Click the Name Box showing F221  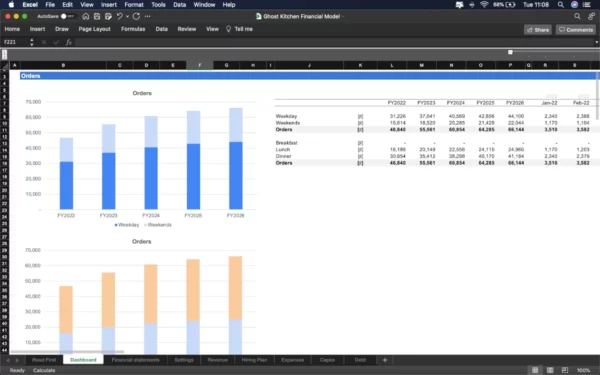pyautogui.click(x=15, y=42)
